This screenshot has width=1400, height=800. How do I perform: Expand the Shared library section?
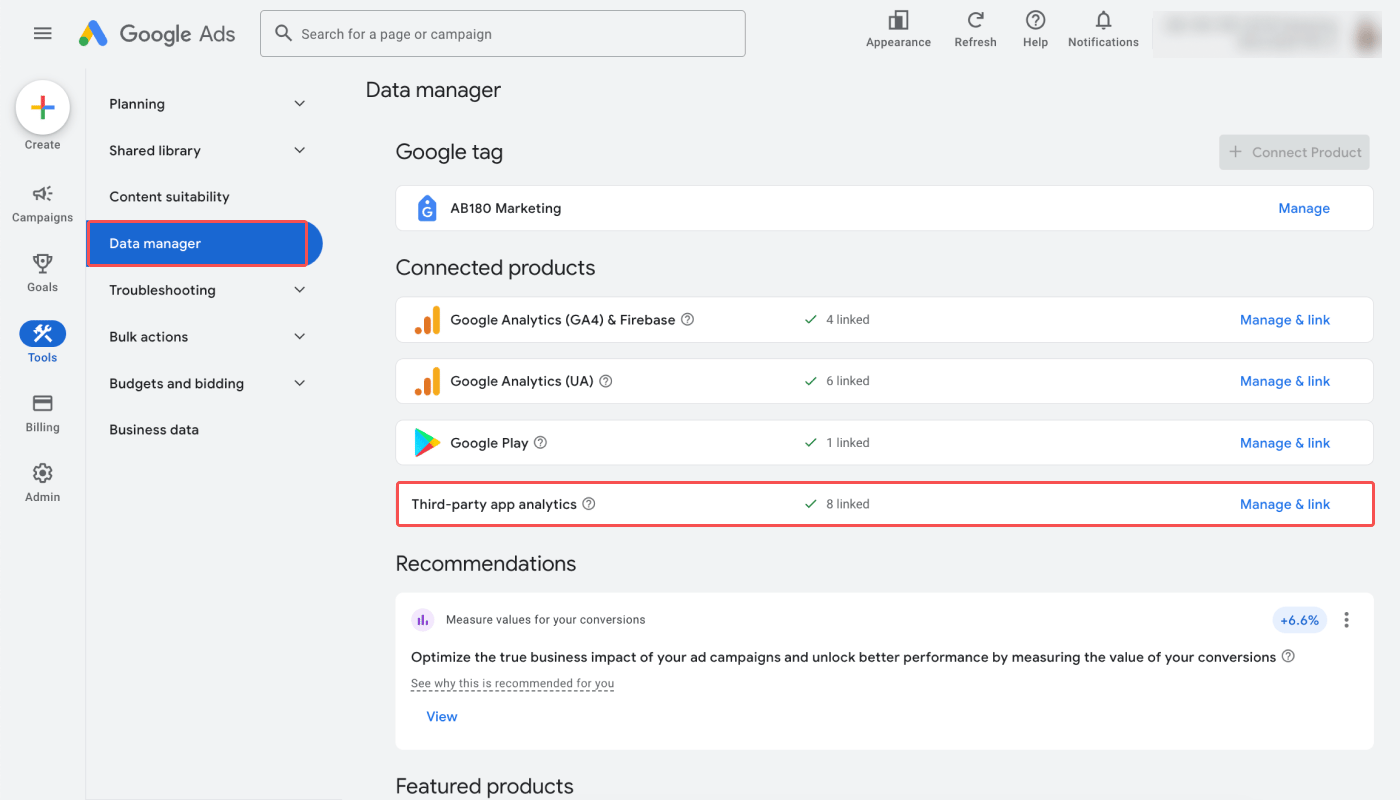pos(208,151)
